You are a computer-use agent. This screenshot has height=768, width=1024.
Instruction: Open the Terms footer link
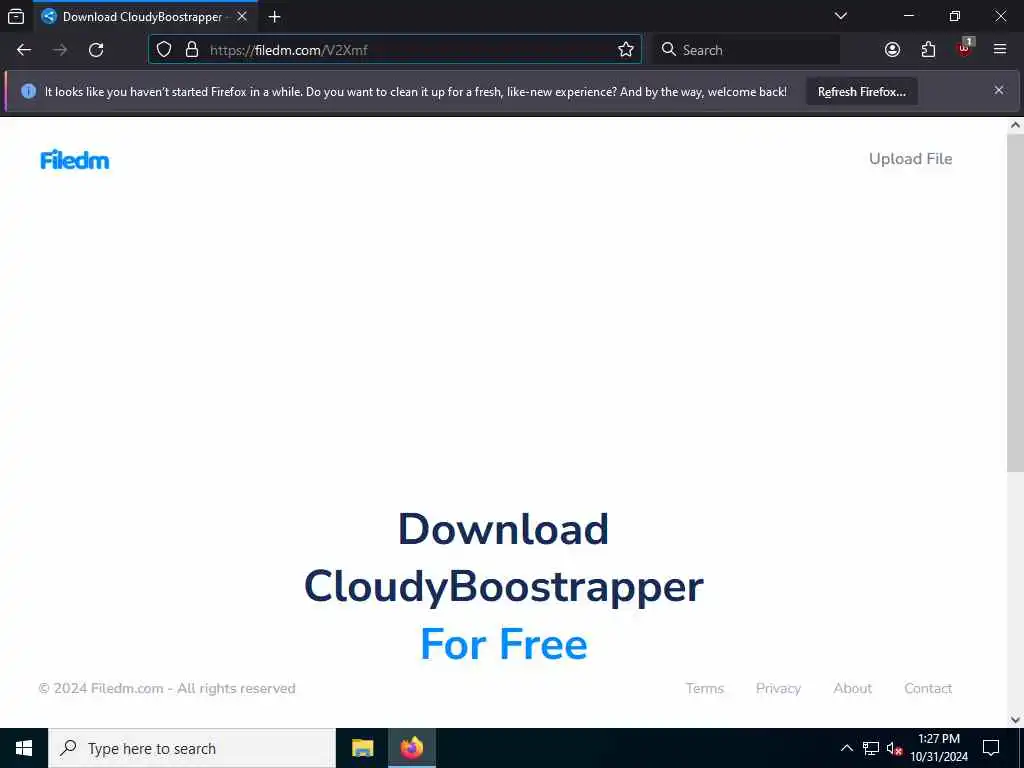(x=705, y=688)
